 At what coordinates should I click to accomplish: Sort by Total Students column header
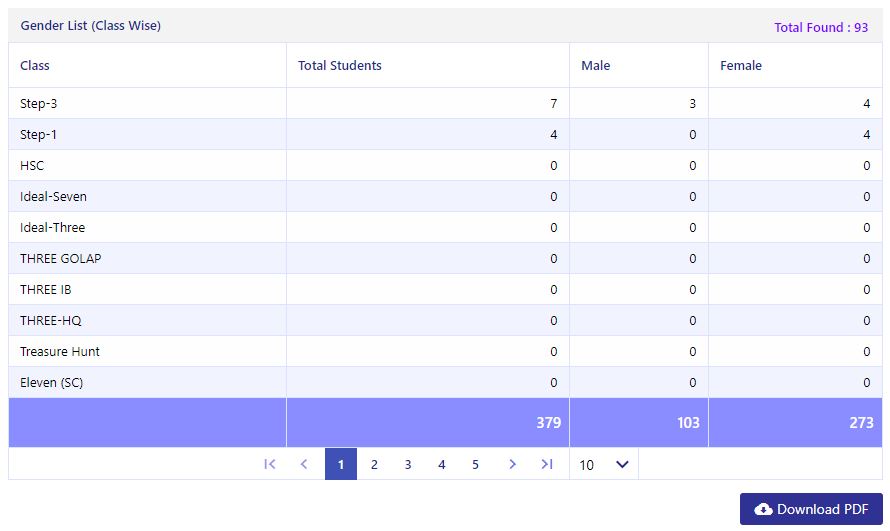coord(339,66)
